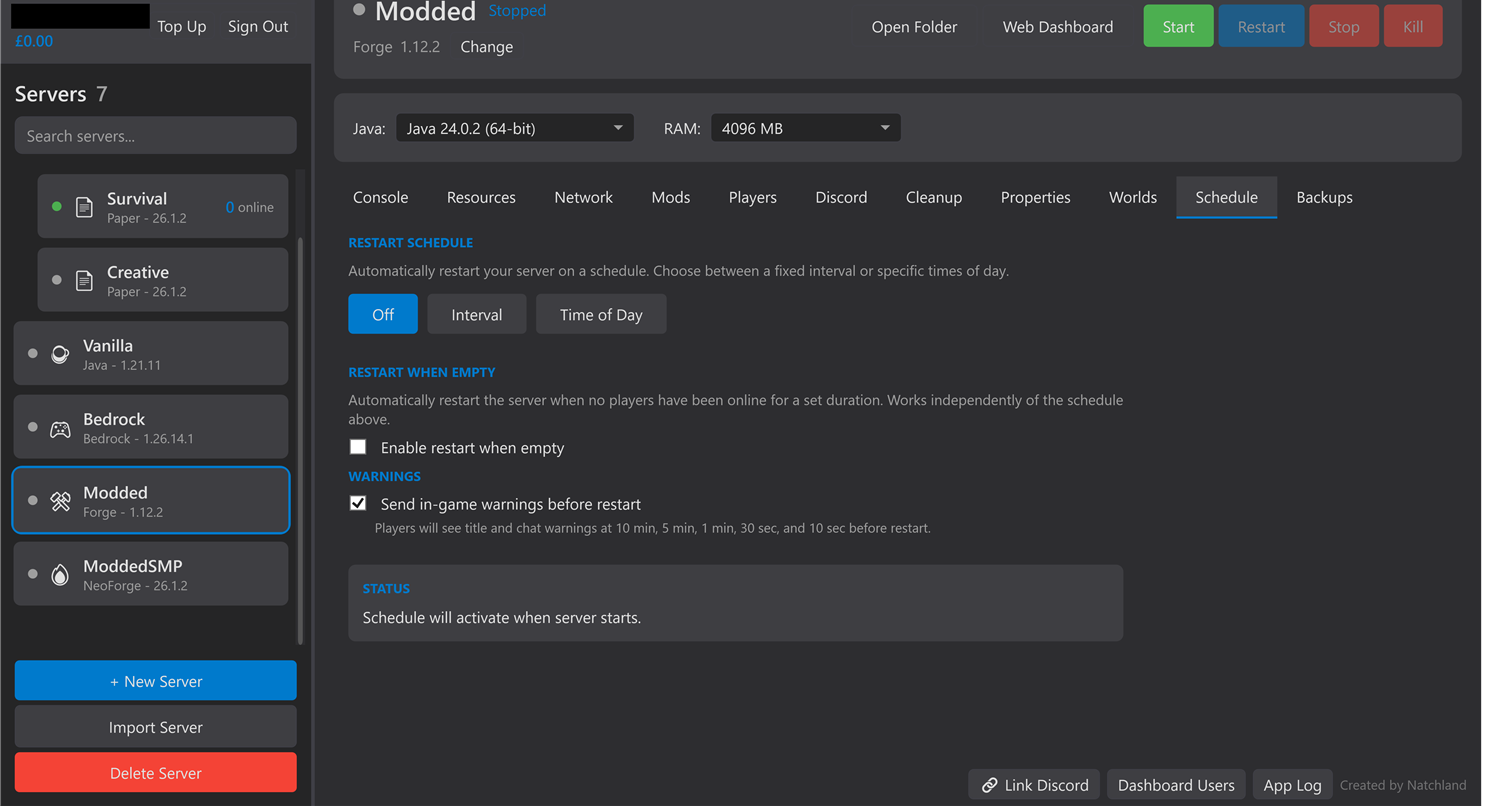Click the Modded server crossed-tools Forge icon
The width and height of the screenshot is (1500, 806).
pos(60,500)
